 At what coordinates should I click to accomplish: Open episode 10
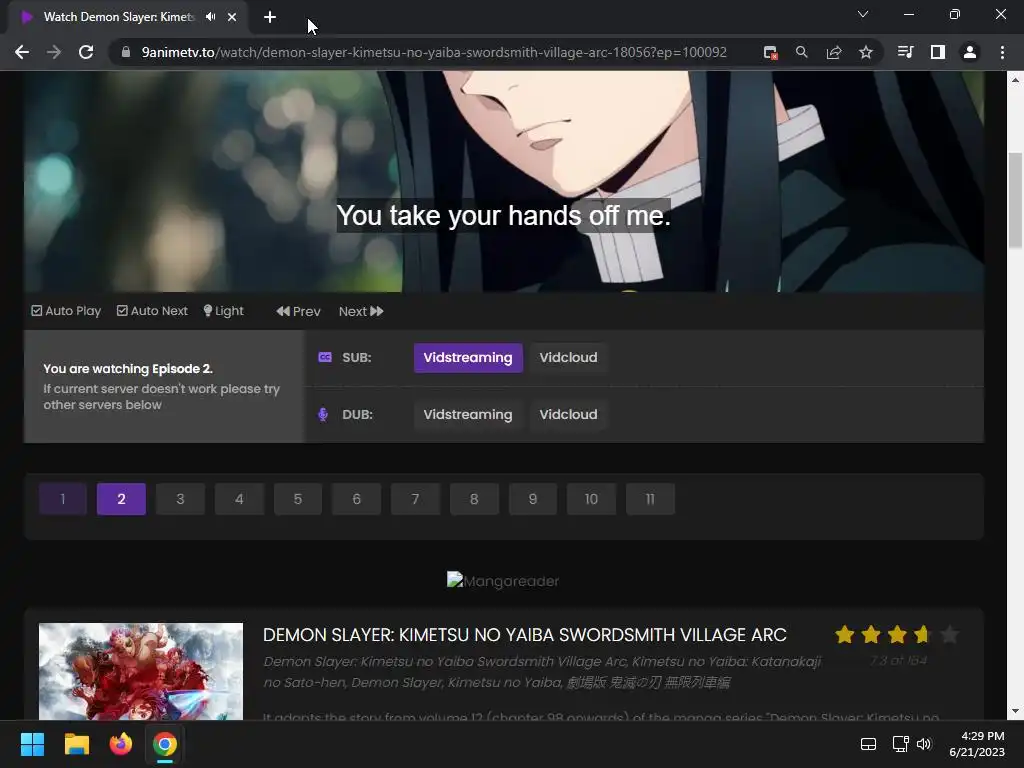[x=592, y=499]
